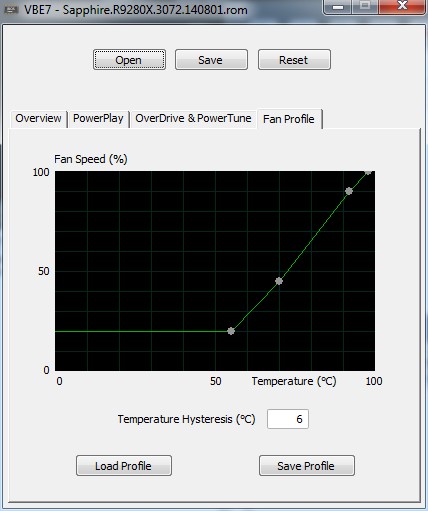The image size is (428, 511).
Task: Save the ROM with Save button
Action: (x=211, y=60)
